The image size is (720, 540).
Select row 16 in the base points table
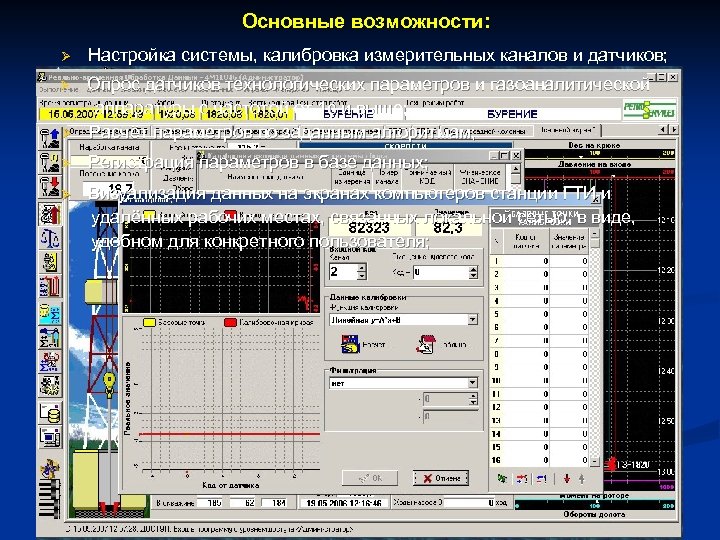[539, 460]
